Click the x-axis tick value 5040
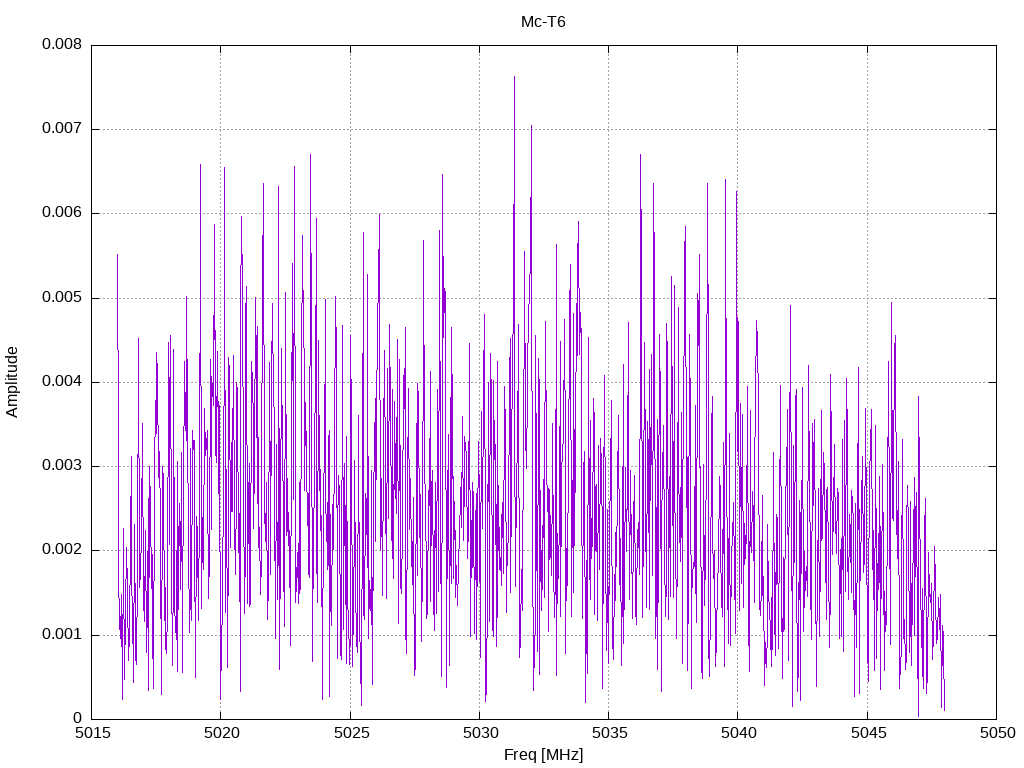Viewport: 1024px width, 768px height. pos(739,733)
